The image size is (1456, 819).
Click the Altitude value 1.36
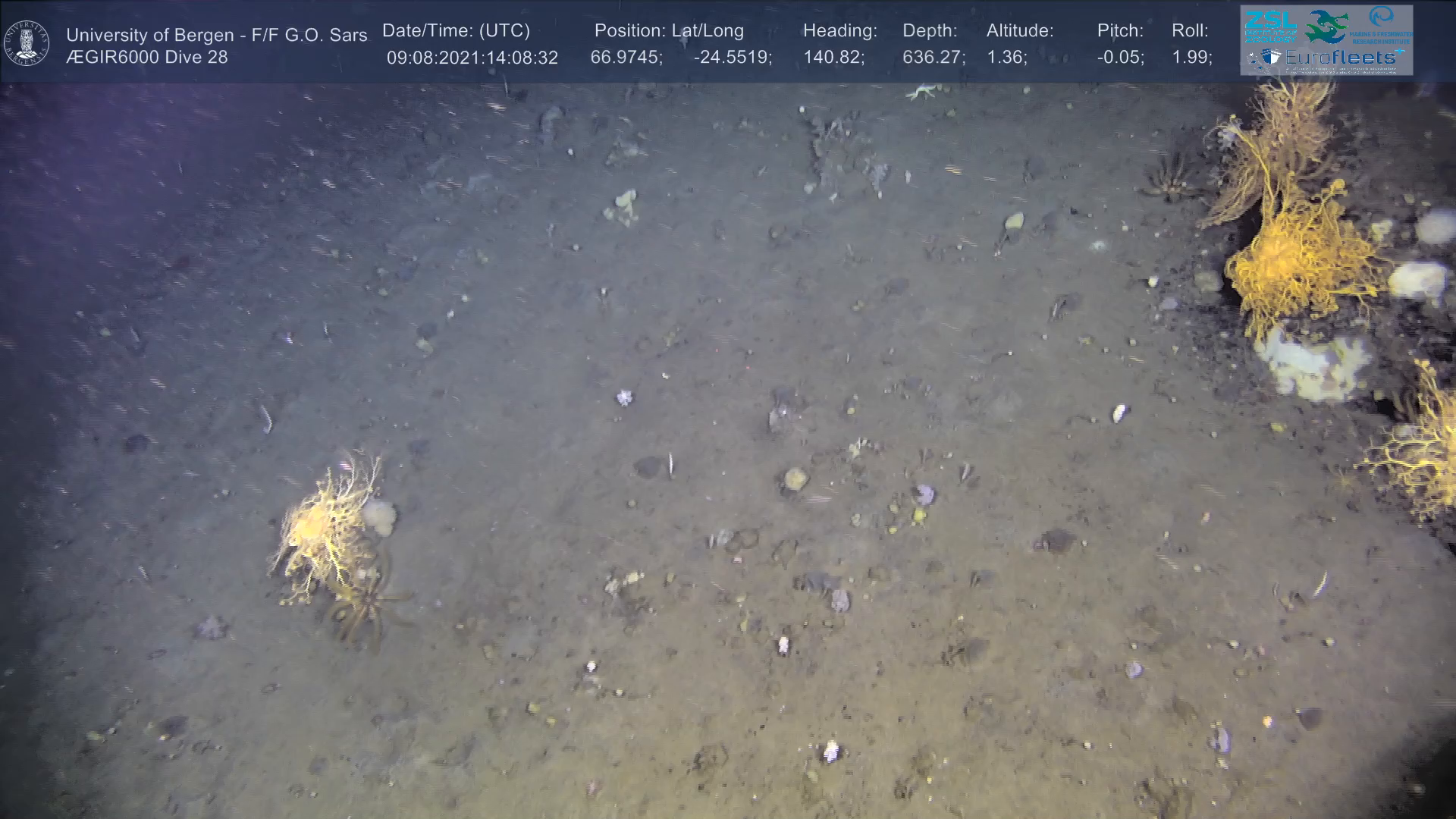(1006, 58)
